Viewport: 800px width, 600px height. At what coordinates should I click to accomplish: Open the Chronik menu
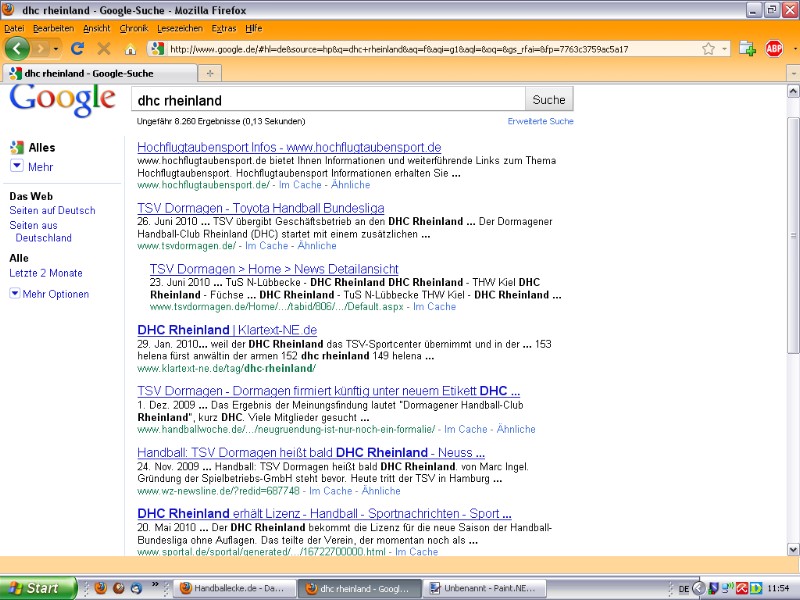pyautogui.click(x=133, y=28)
